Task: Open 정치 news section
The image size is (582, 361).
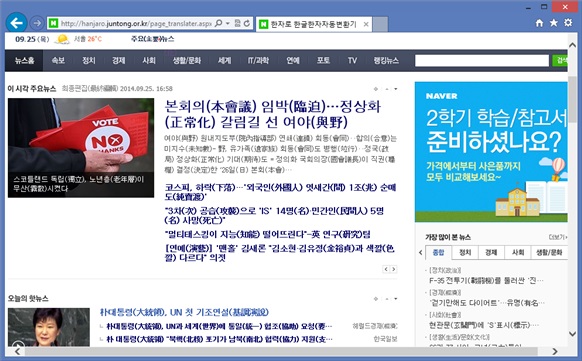Action: pos(89,60)
